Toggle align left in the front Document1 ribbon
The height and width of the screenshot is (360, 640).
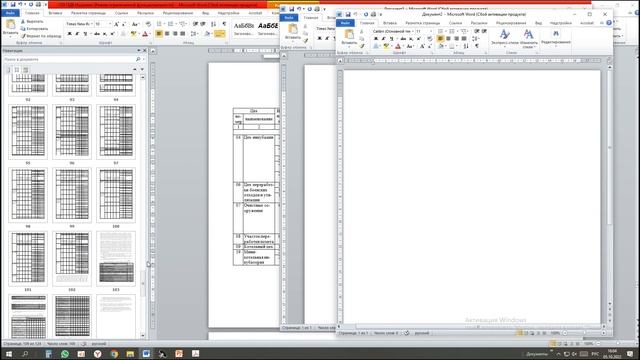point(440,39)
